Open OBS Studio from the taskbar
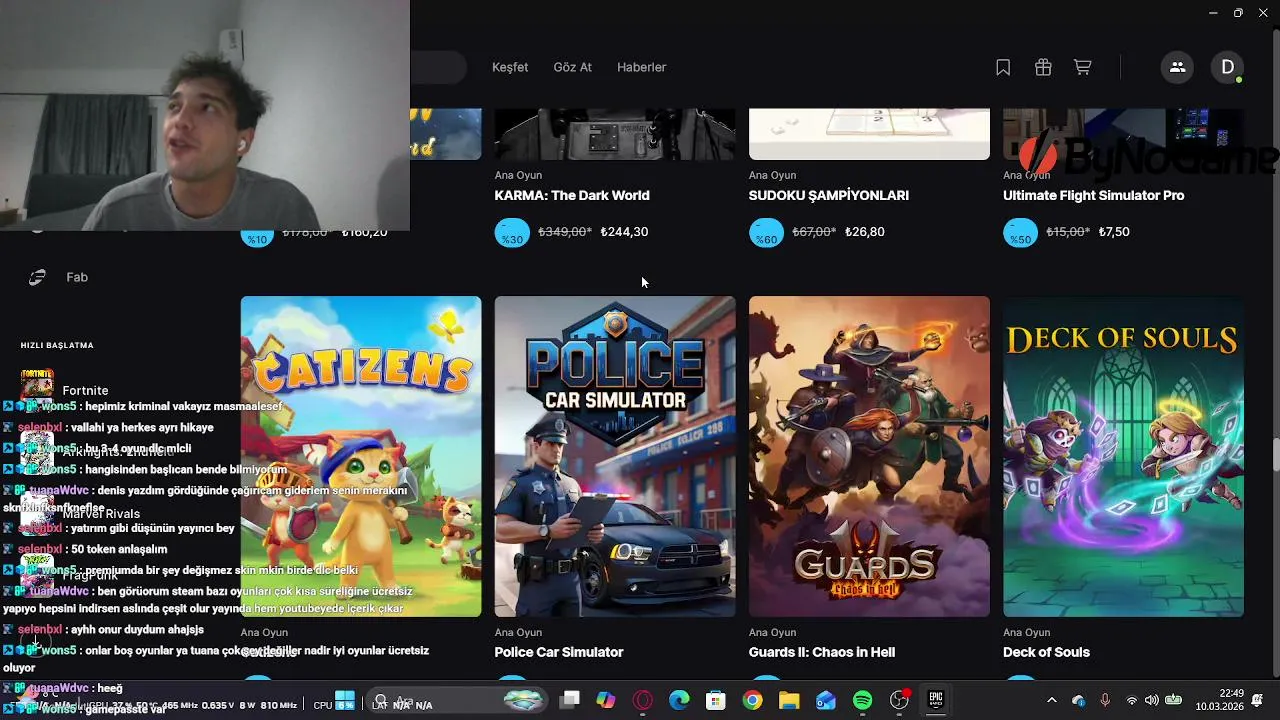The width and height of the screenshot is (1280, 720). pos(900,700)
